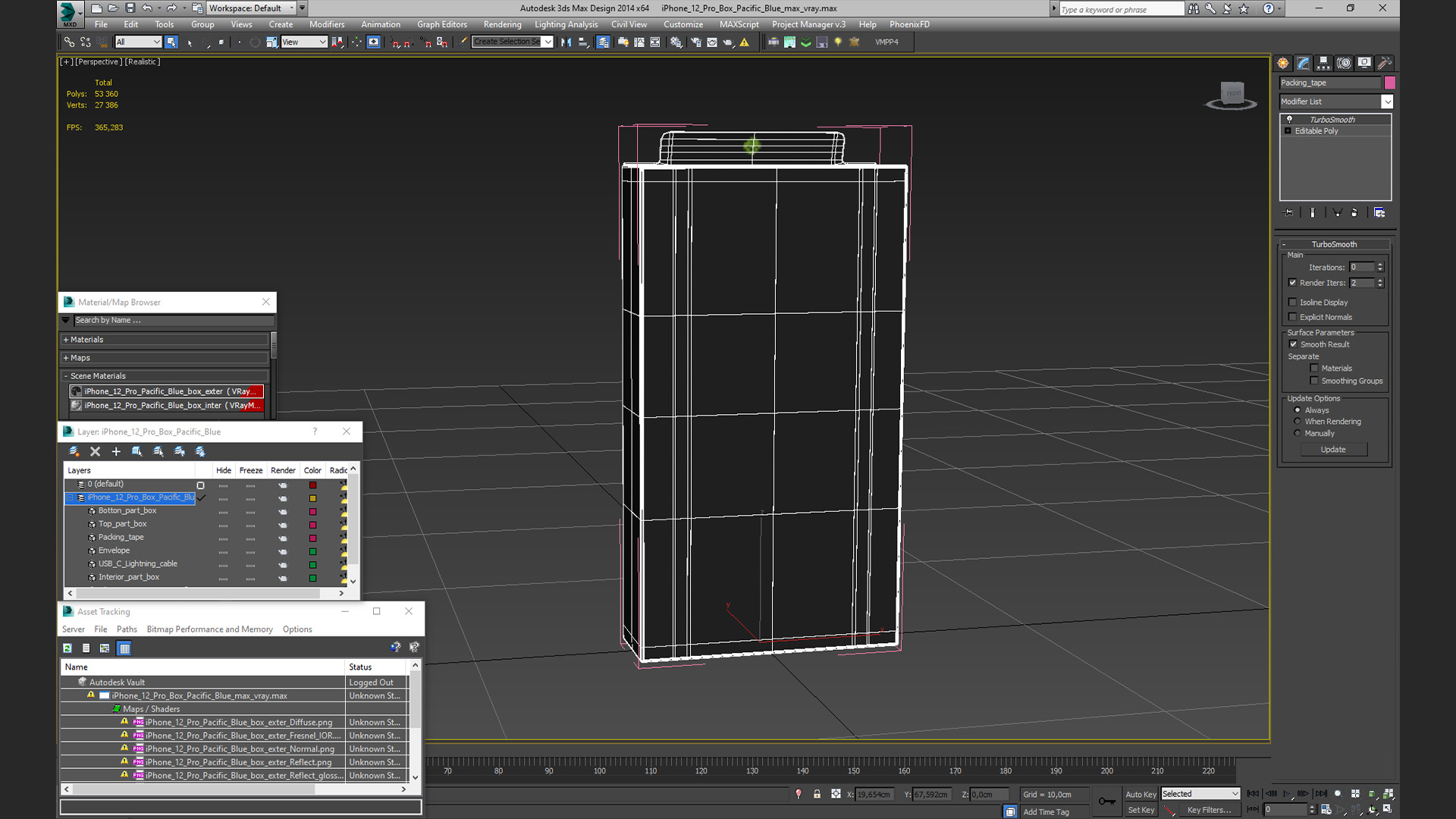Click the TurboSmooth Update button
Viewport: 1456px width, 819px height.
[x=1333, y=450]
